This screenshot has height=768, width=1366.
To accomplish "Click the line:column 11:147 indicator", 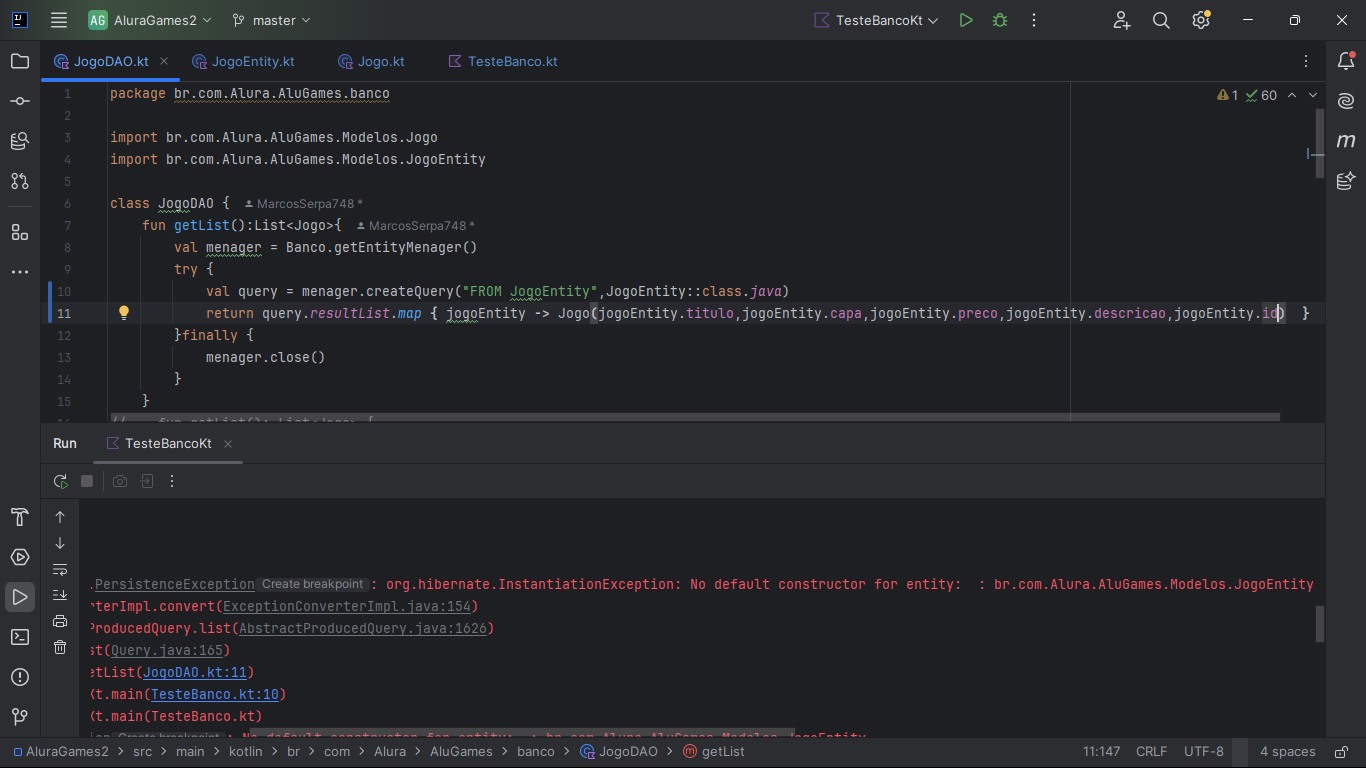I will click(1102, 752).
